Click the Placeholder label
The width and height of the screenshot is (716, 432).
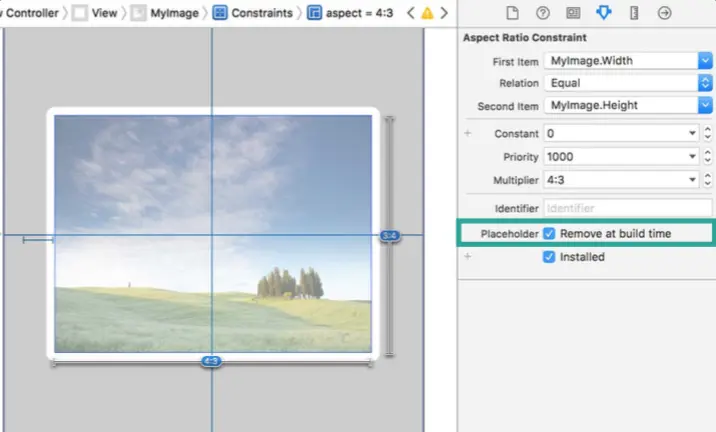tap(510, 234)
